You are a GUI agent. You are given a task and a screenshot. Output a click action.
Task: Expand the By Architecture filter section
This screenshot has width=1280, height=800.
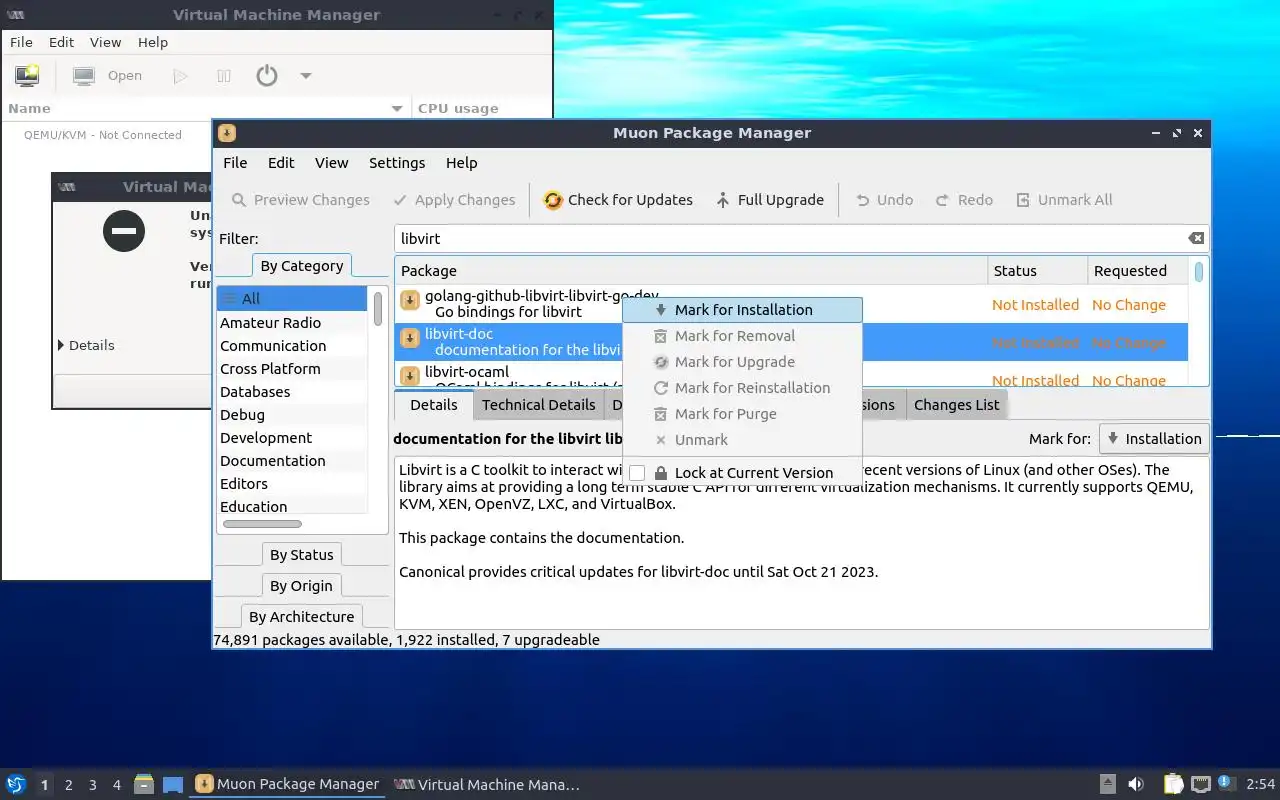pyautogui.click(x=301, y=617)
